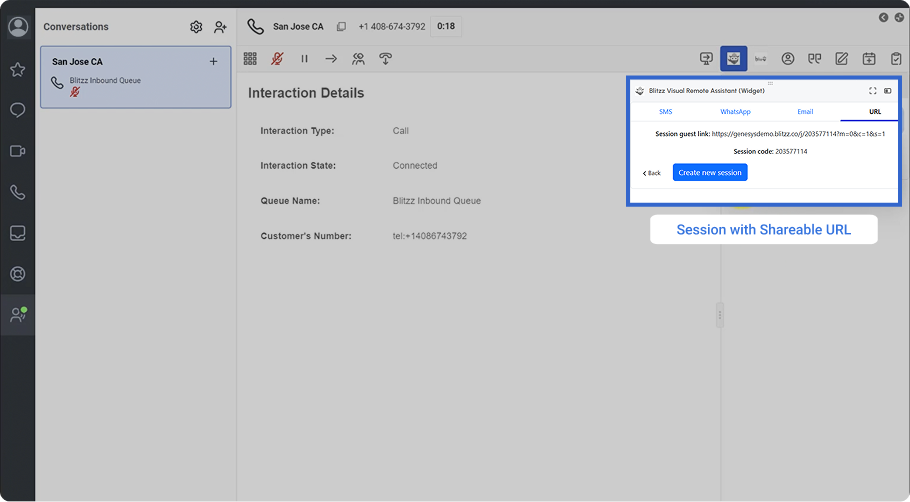Open canned responses quote icon
Screen dimensions: 910x502
(x=815, y=59)
